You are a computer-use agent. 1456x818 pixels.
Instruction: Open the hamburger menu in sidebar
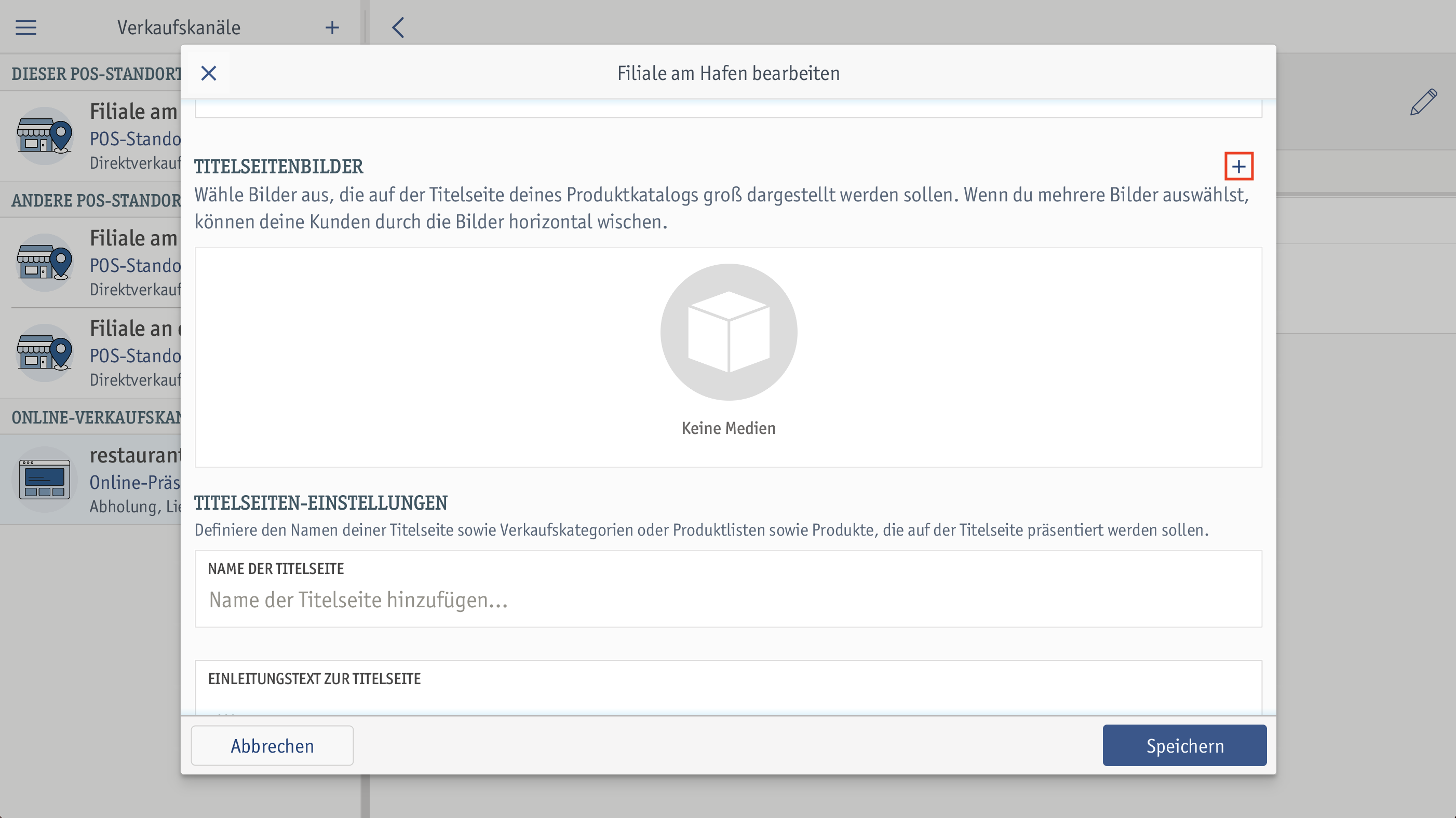pos(26,27)
